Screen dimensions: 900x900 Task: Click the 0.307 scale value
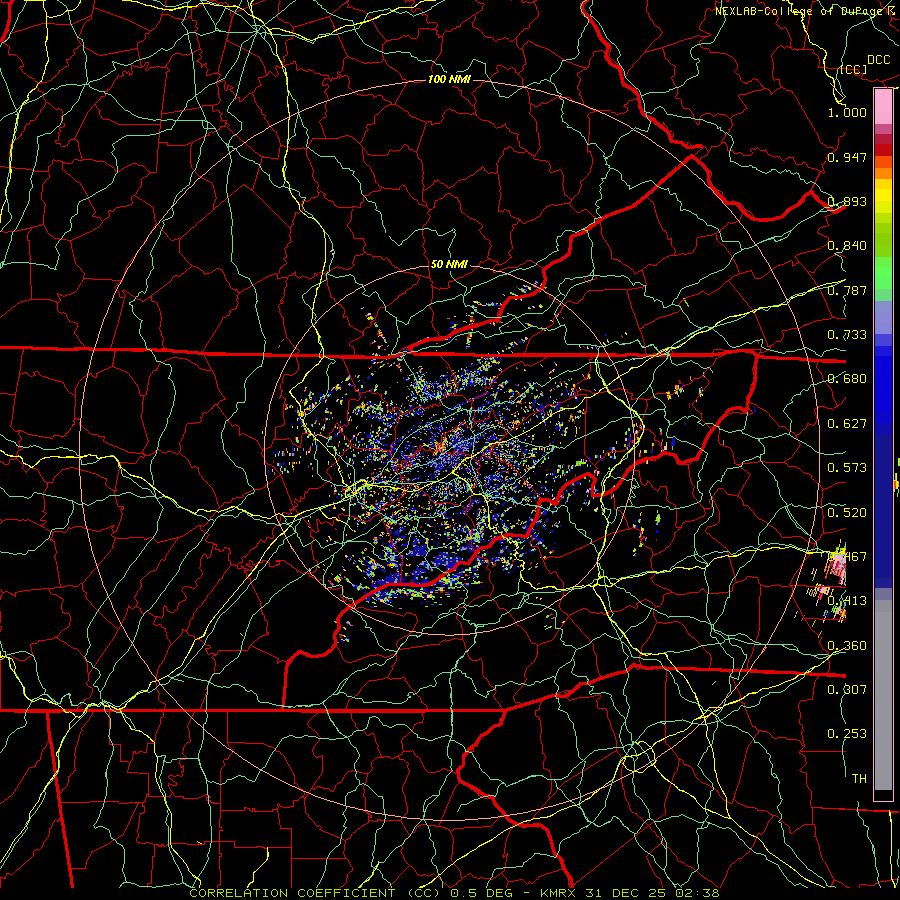(x=847, y=689)
